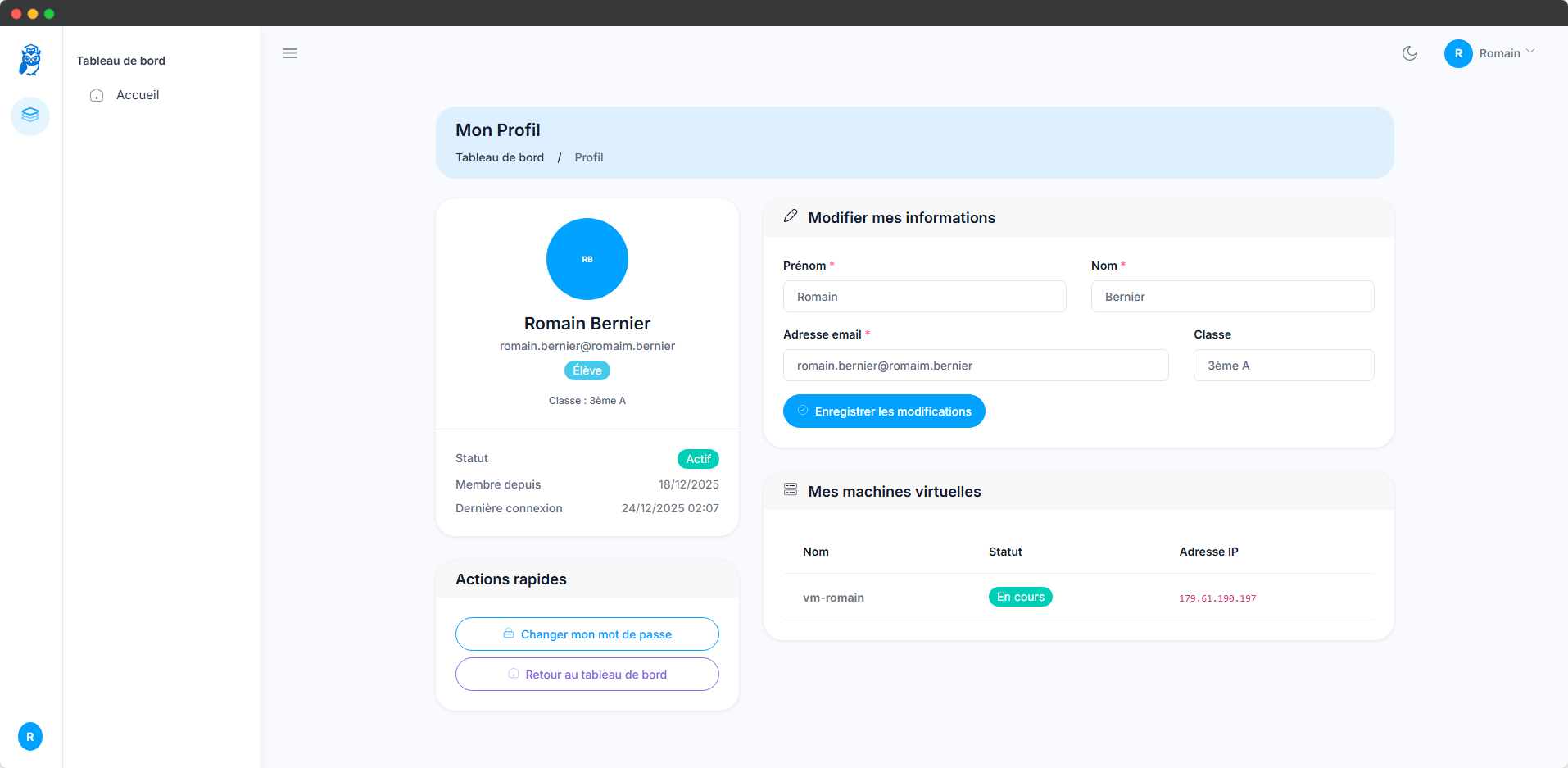Click the Actif status badge
Viewport: 1568px width, 768px height.
[697, 458]
